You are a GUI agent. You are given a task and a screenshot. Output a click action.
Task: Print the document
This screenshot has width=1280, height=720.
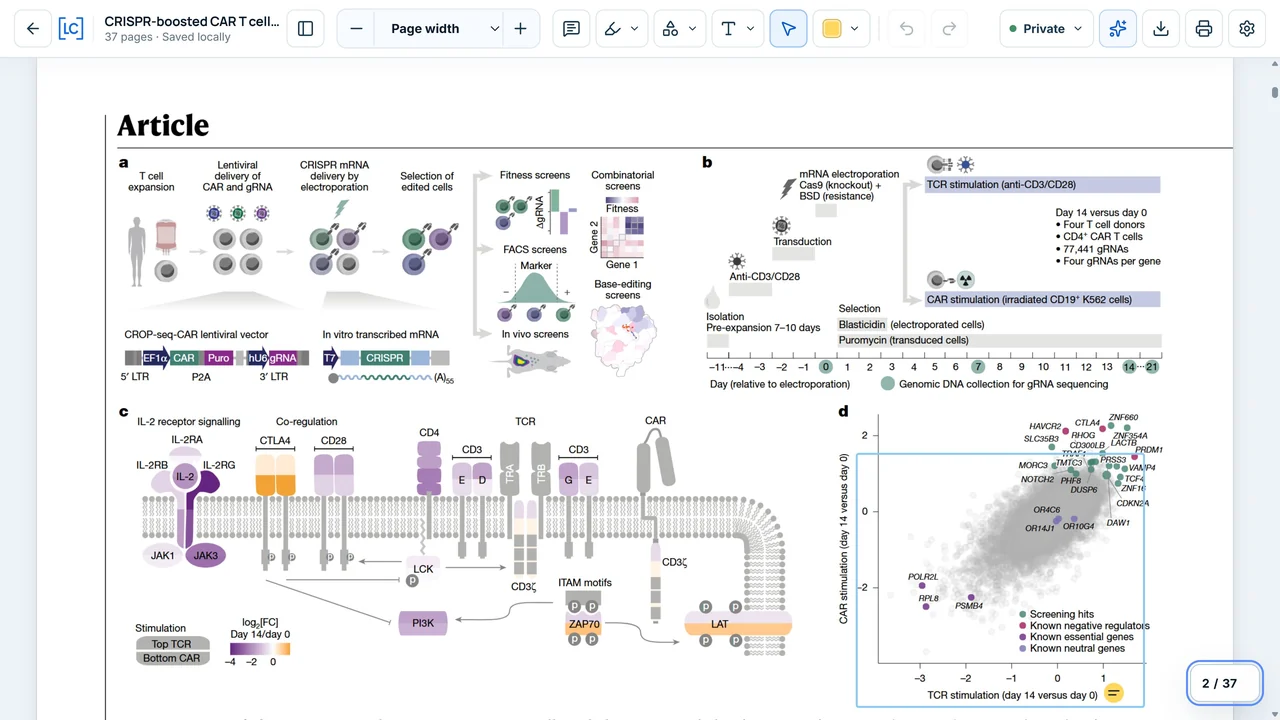[x=1204, y=29]
